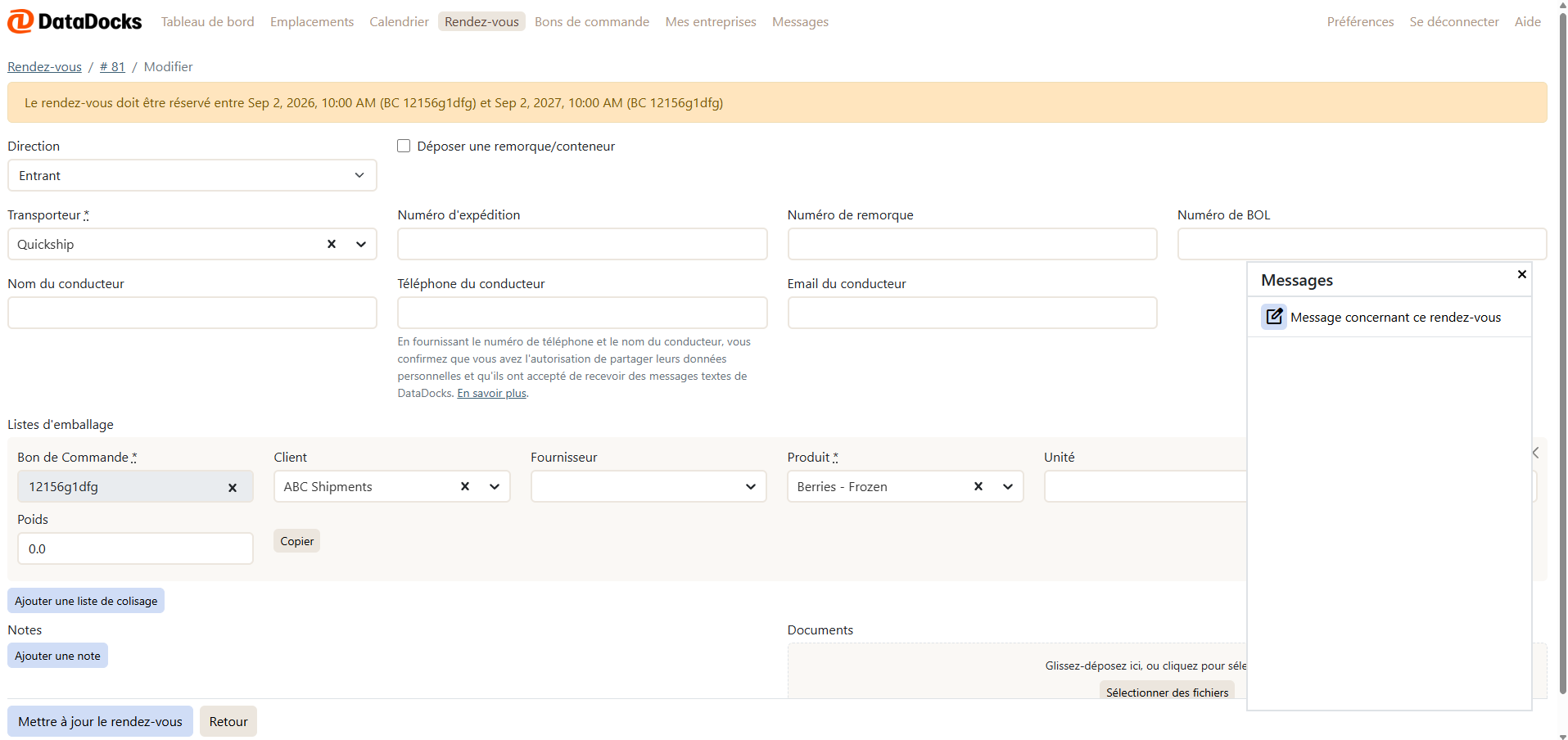
Task: Focus the Téléphone du conducteur field
Action: (582, 313)
